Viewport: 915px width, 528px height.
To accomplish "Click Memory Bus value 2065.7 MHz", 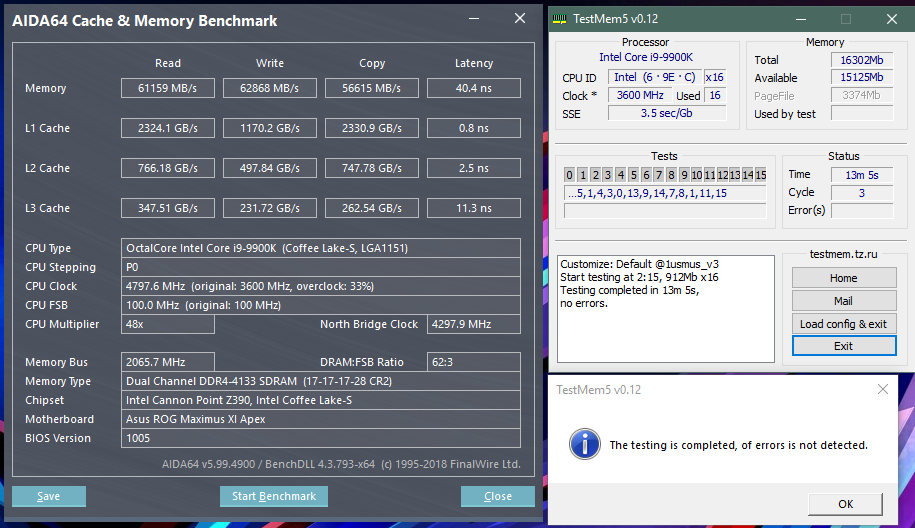I will [x=167, y=362].
